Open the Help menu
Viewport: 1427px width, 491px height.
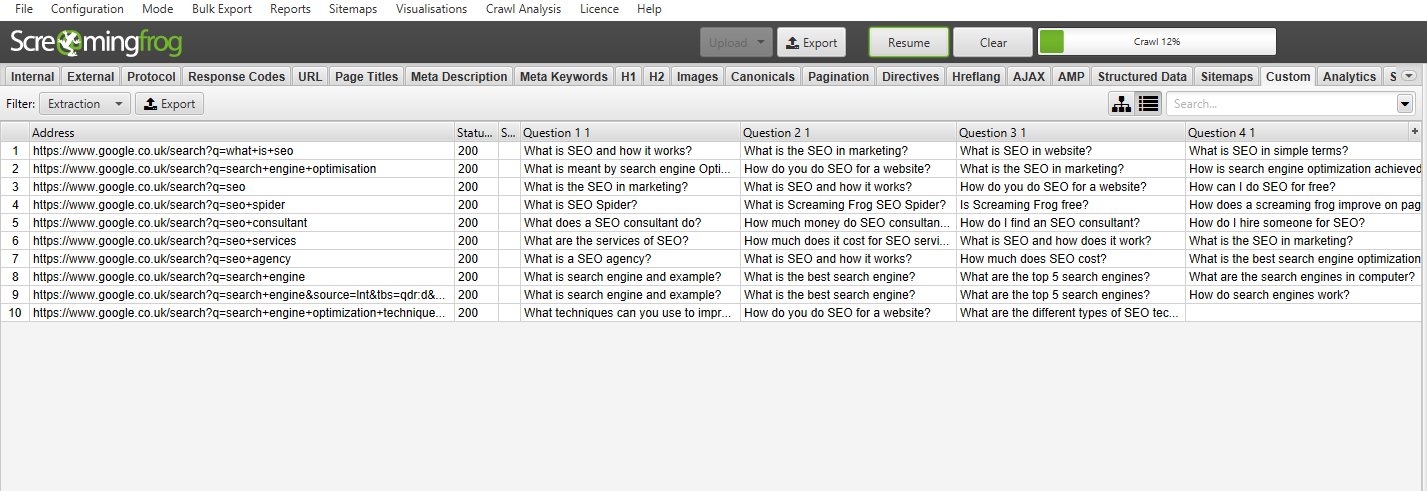tap(649, 9)
